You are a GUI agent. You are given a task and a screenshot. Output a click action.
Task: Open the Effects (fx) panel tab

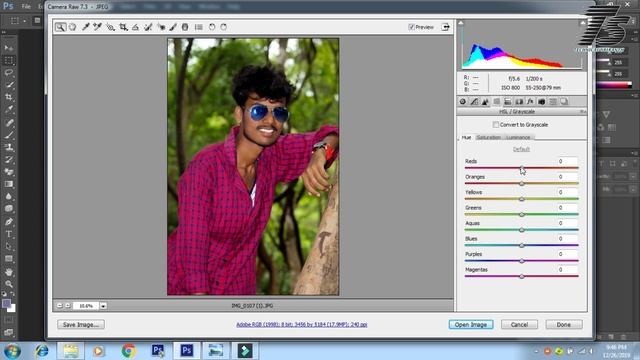click(x=530, y=102)
